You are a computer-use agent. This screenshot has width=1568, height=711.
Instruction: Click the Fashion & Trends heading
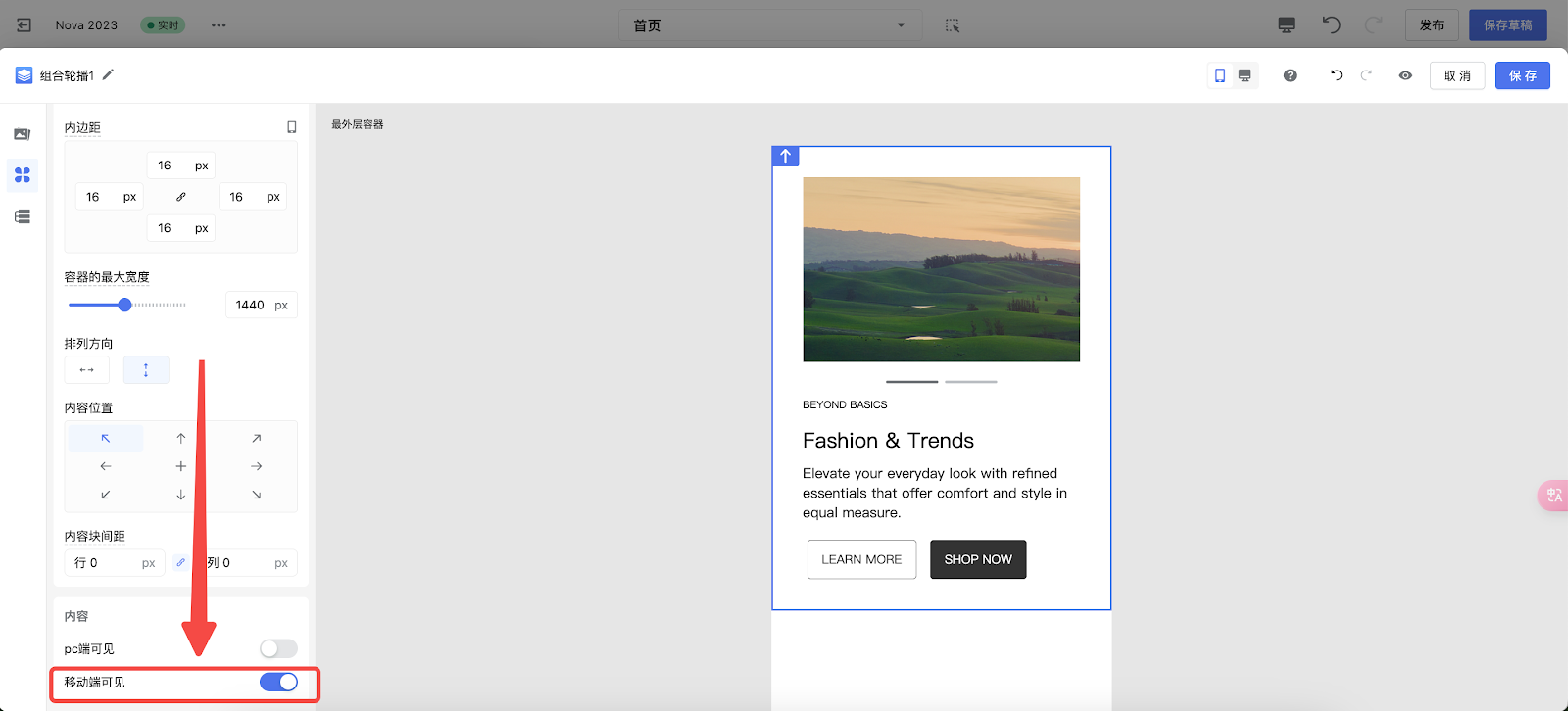point(888,441)
